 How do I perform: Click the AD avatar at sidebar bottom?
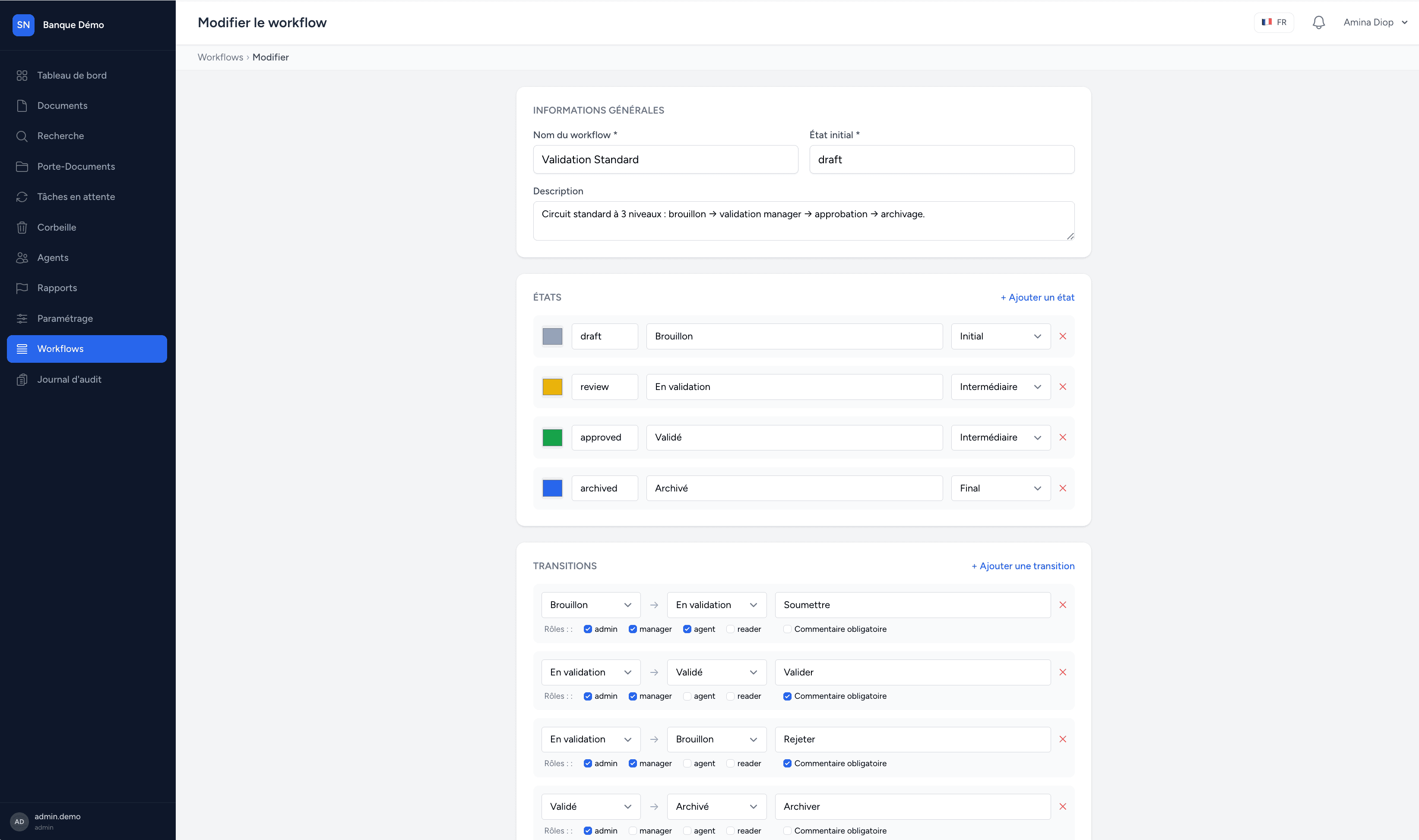coord(19,821)
